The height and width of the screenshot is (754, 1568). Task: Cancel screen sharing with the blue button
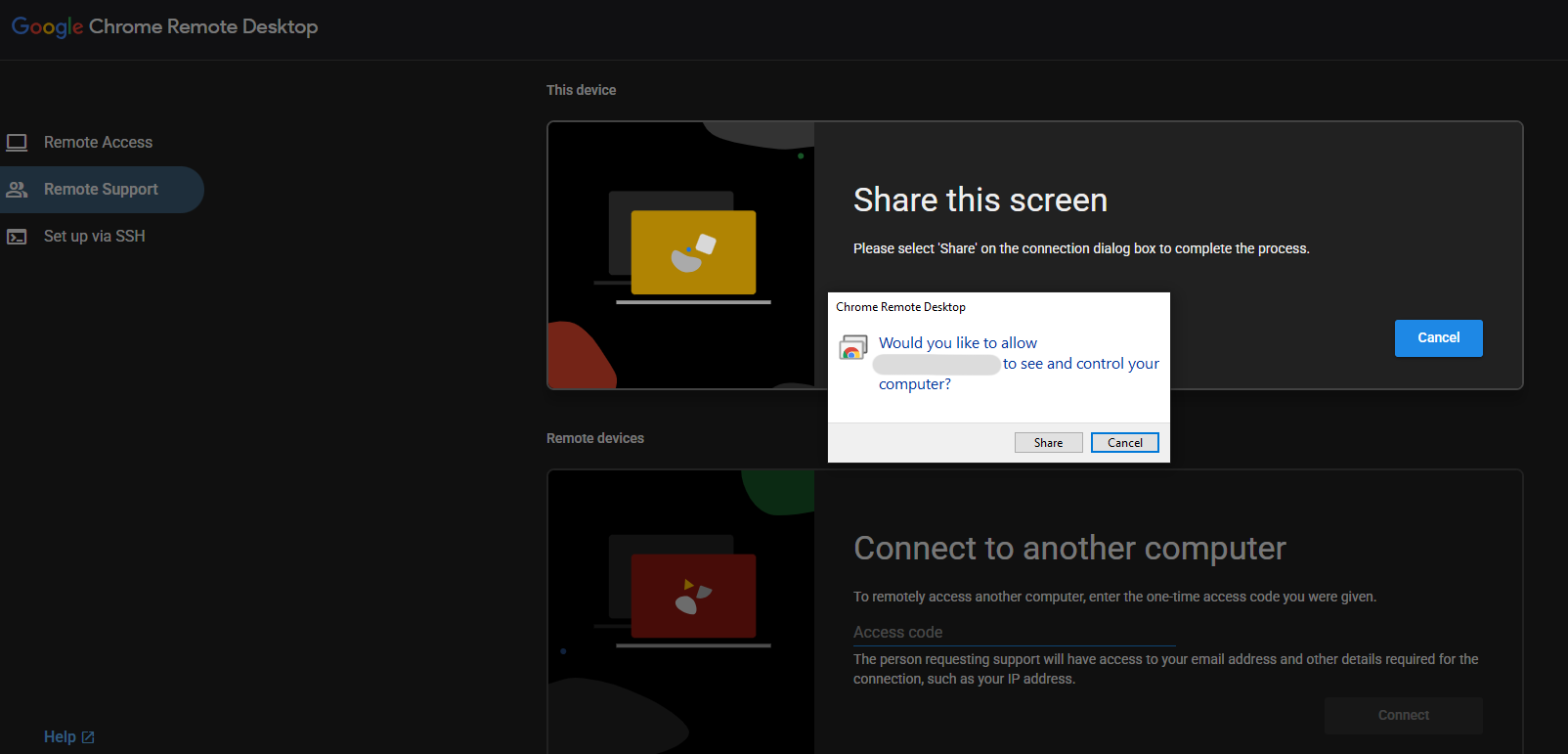pos(1439,338)
